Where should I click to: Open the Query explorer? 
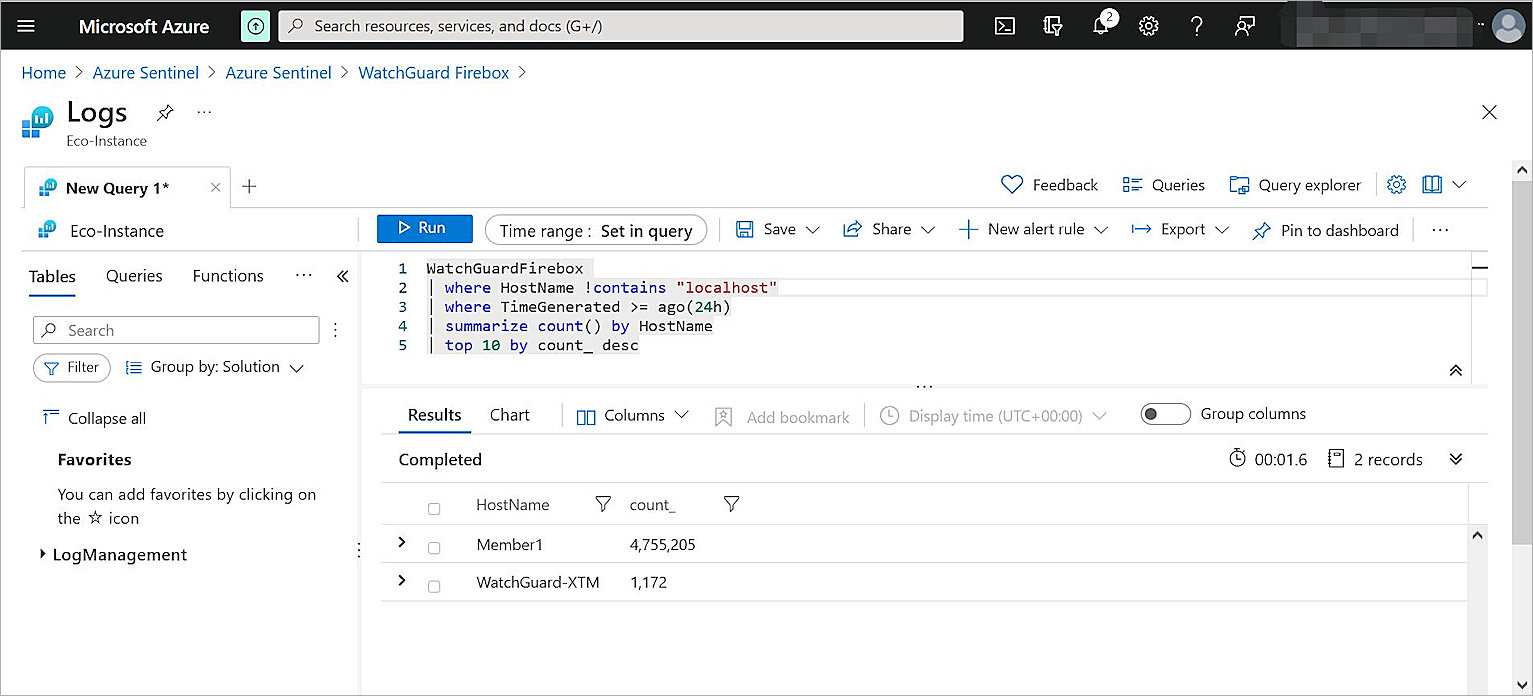[1295, 185]
